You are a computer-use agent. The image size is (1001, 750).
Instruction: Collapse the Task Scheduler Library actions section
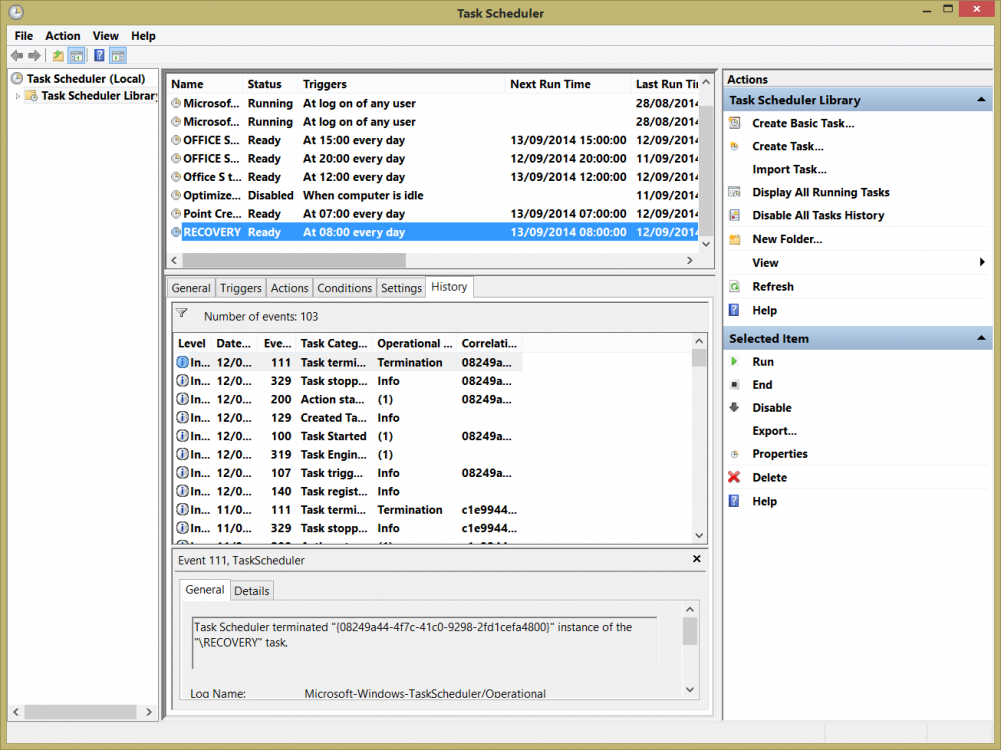tap(980, 101)
